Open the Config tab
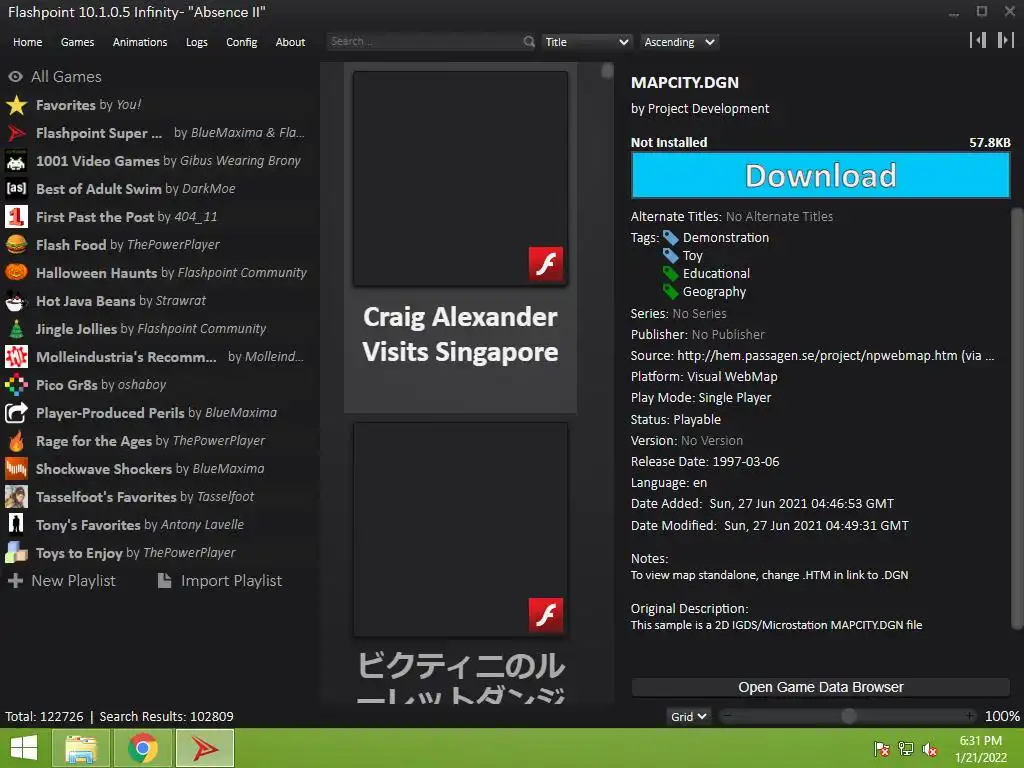 (x=242, y=42)
